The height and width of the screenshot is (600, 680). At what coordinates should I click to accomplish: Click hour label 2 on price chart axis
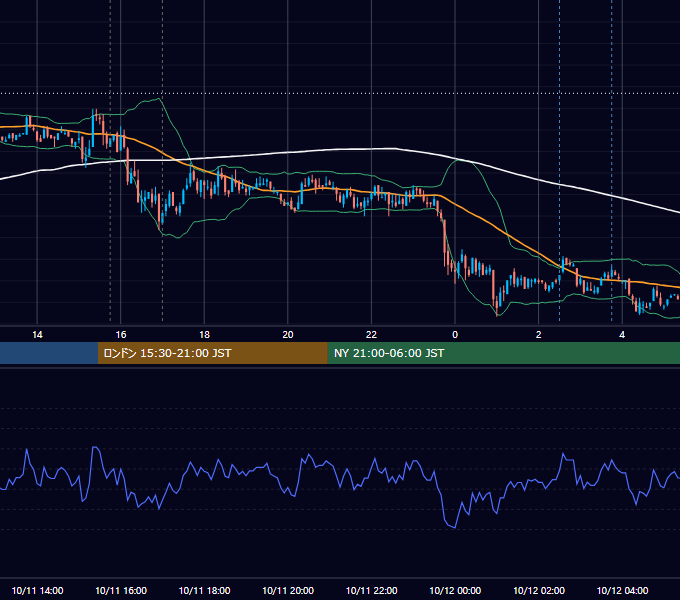point(539,335)
